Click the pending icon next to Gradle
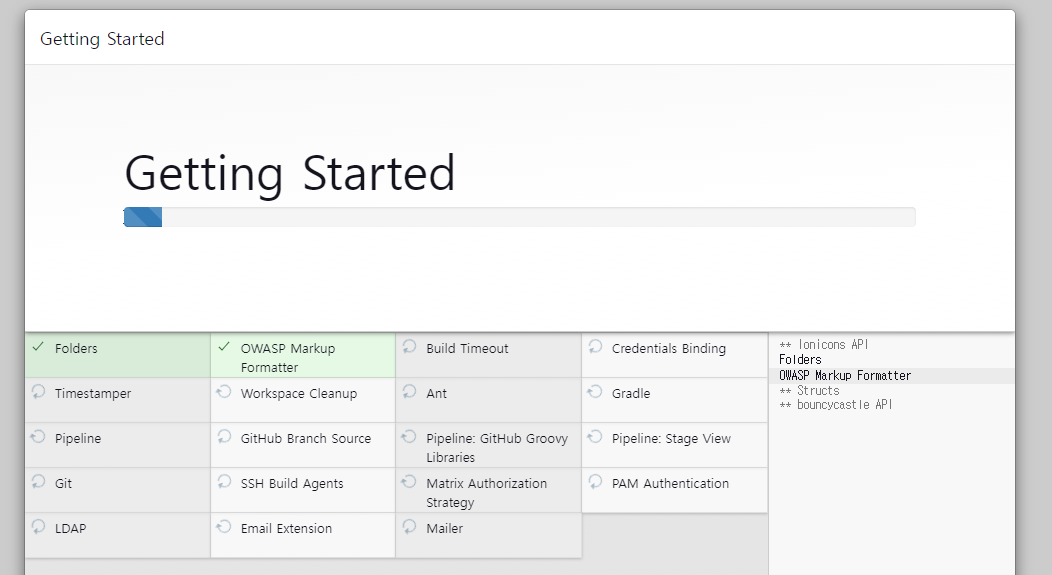Viewport: 1052px width, 575px height. (595, 392)
